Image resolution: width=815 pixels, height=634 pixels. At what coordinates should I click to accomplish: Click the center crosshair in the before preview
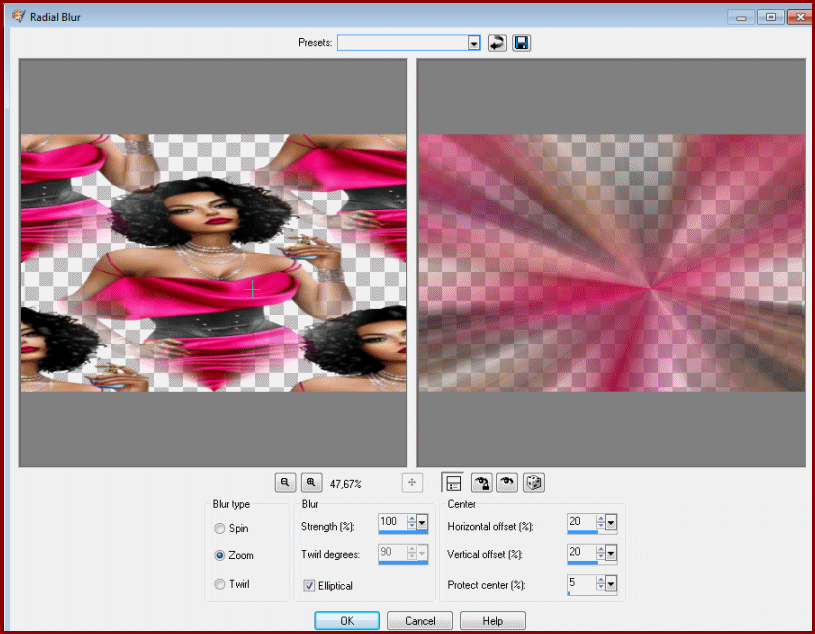[252, 289]
